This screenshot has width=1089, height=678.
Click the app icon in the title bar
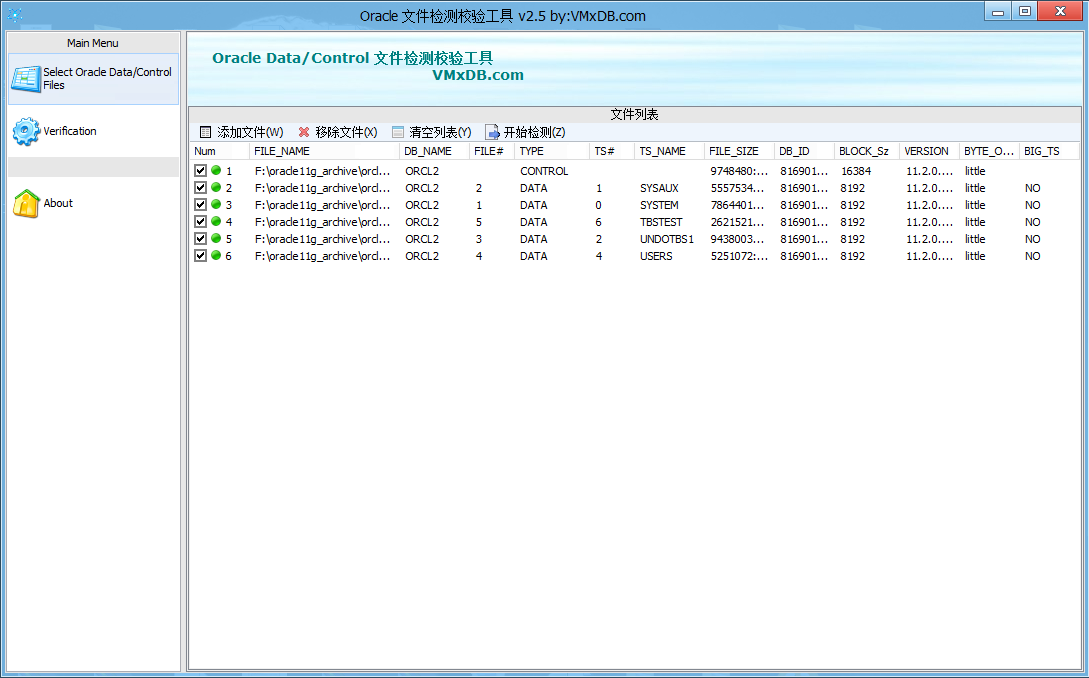pyautogui.click(x=15, y=15)
